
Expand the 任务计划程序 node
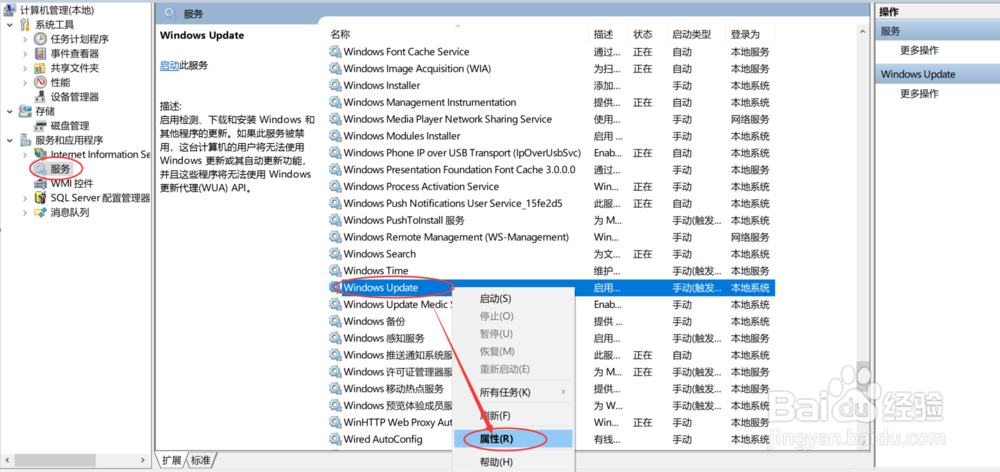coord(25,39)
